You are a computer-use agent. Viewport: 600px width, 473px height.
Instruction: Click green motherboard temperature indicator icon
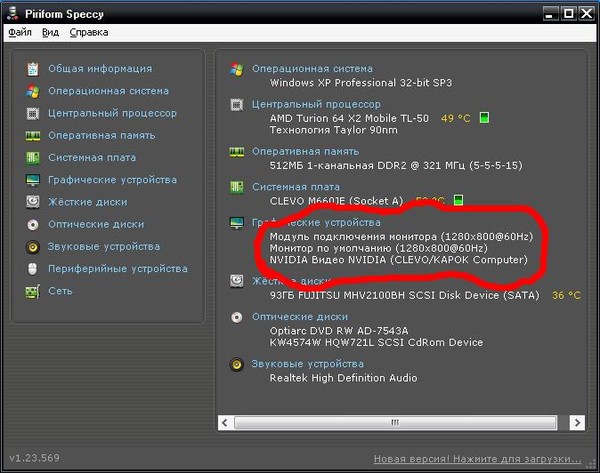pos(458,200)
